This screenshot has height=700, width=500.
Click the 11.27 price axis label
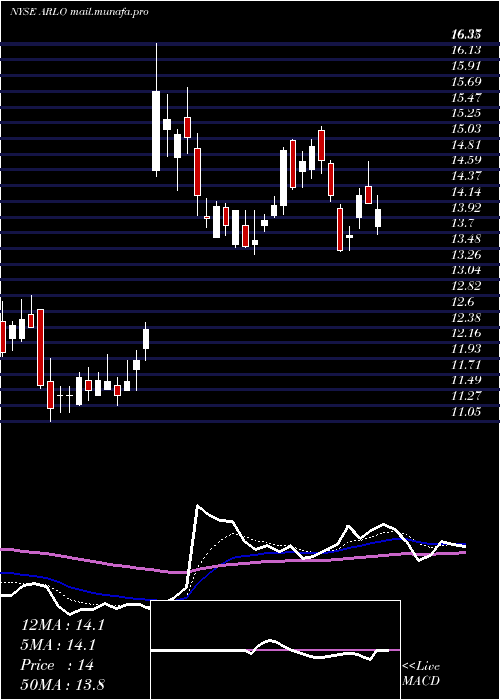click(466, 396)
